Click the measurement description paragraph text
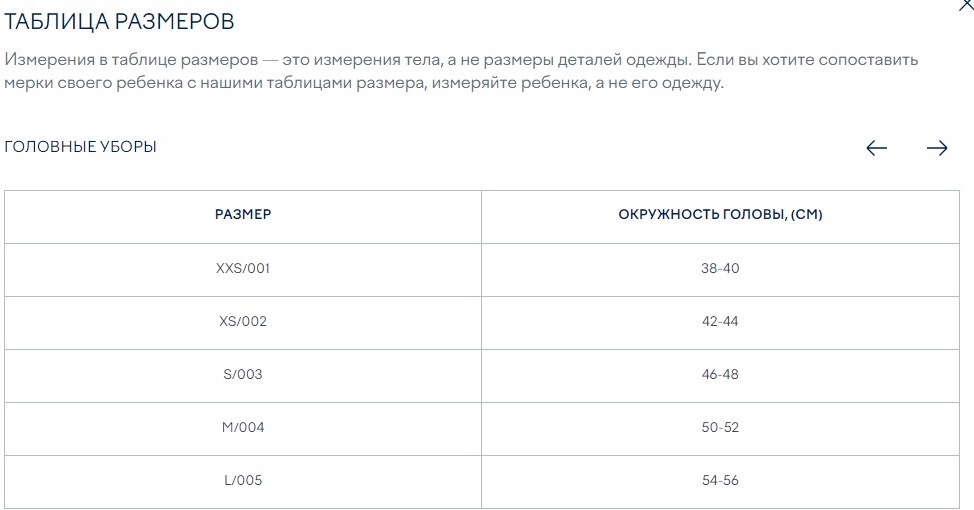The image size is (974, 510). pyautogui.click(x=461, y=71)
